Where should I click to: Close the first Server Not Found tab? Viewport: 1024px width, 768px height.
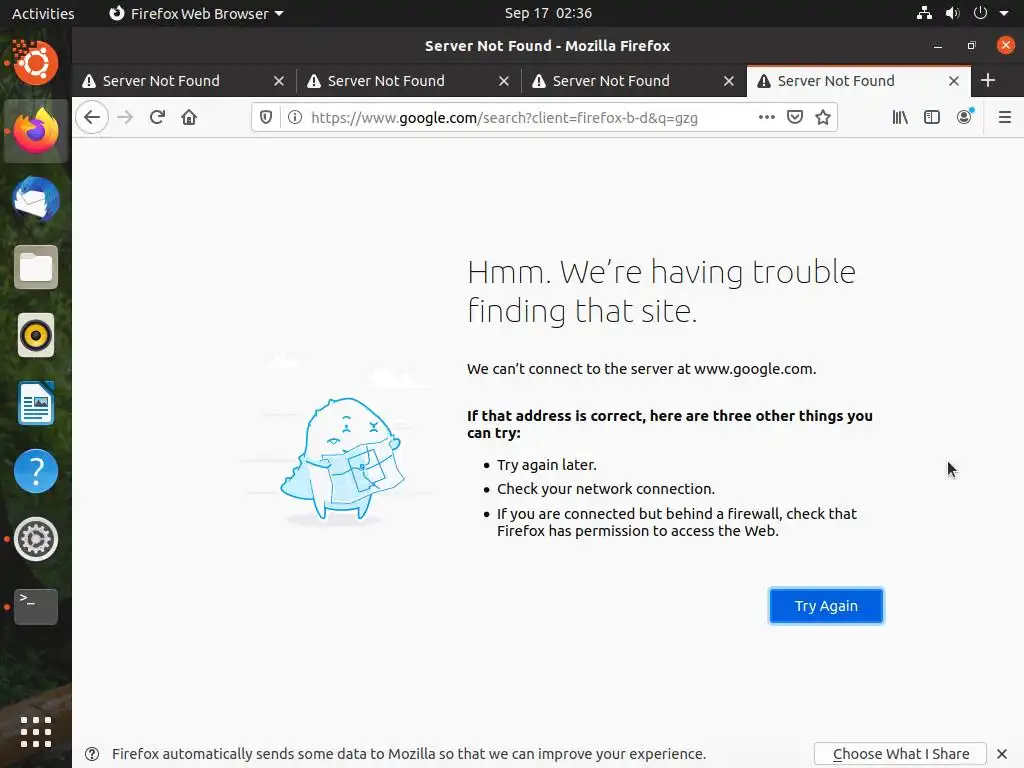[x=279, y=81]
